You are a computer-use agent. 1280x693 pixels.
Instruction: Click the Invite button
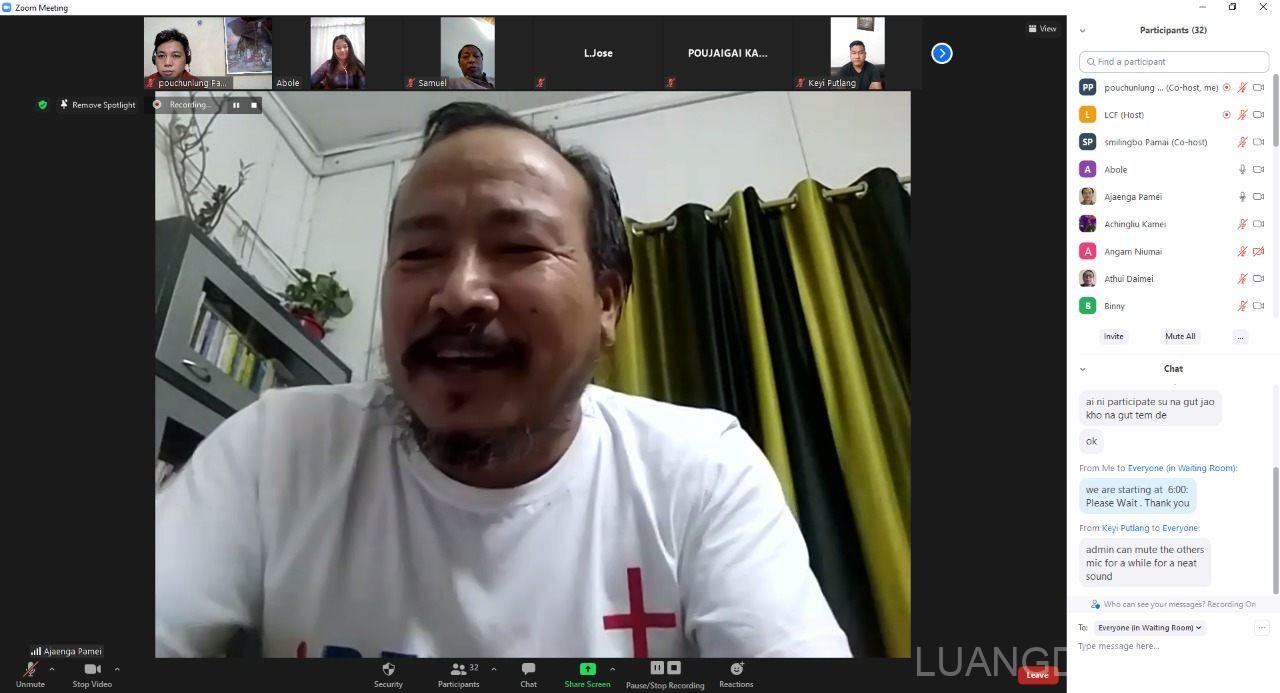pyautogui.click(x=1113, y=337)
